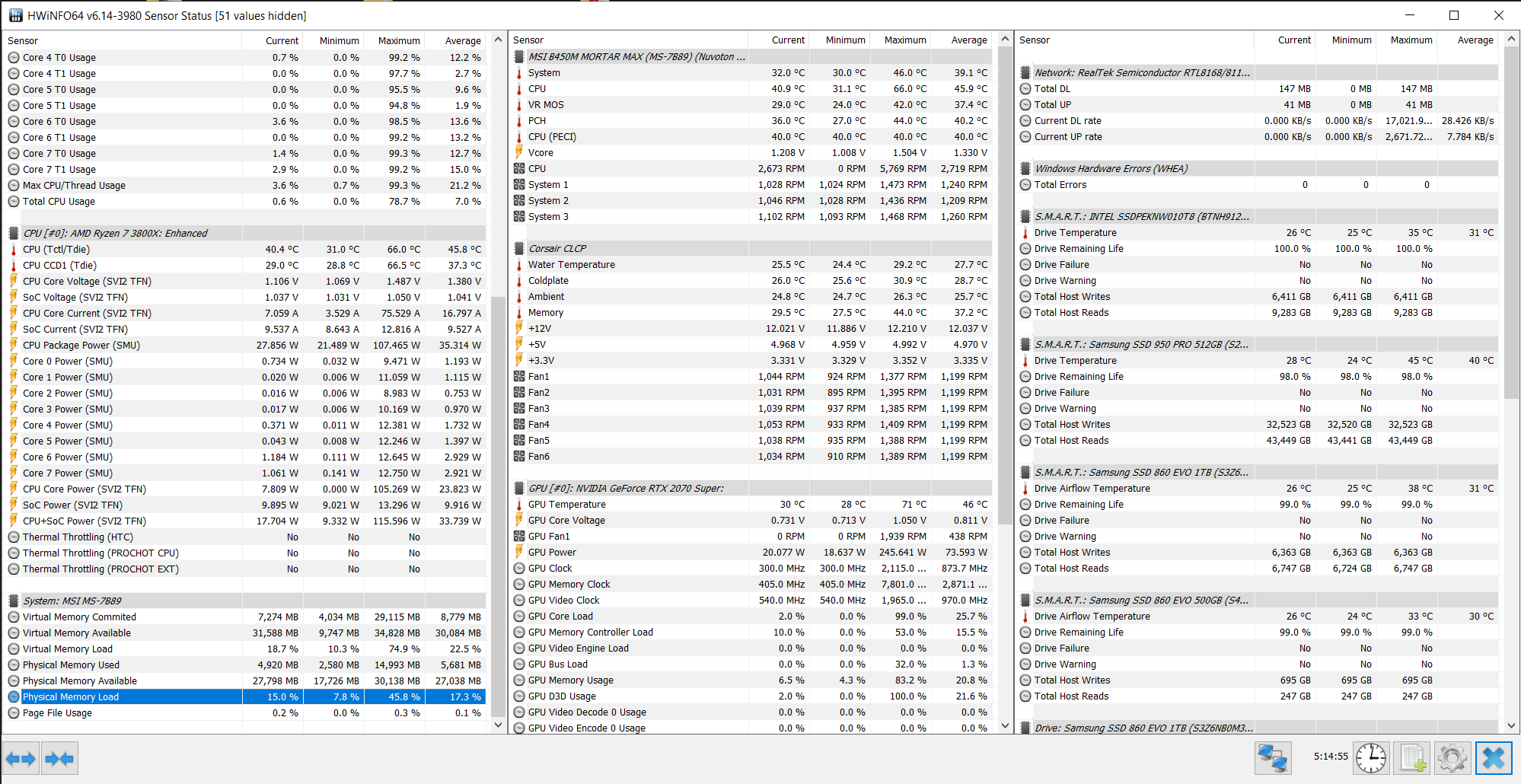Click the thermometer icon beside CPU (Tctl/Tdie)

[x=14, y=250]
